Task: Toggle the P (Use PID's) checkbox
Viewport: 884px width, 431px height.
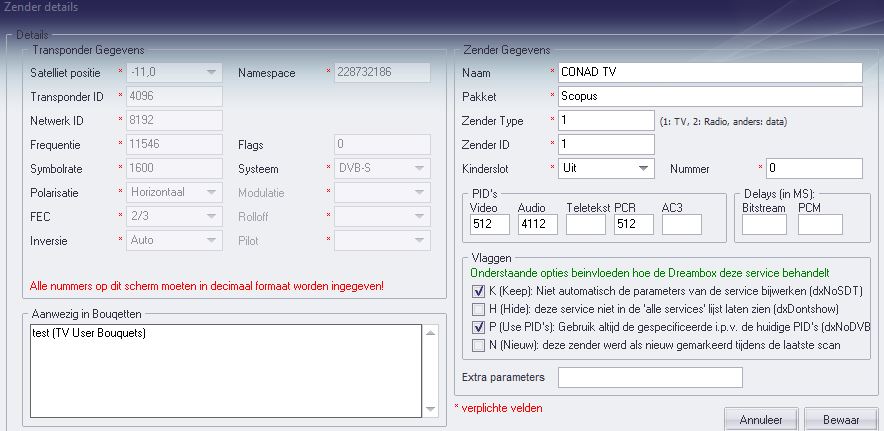Action: (x=476, y=326)
